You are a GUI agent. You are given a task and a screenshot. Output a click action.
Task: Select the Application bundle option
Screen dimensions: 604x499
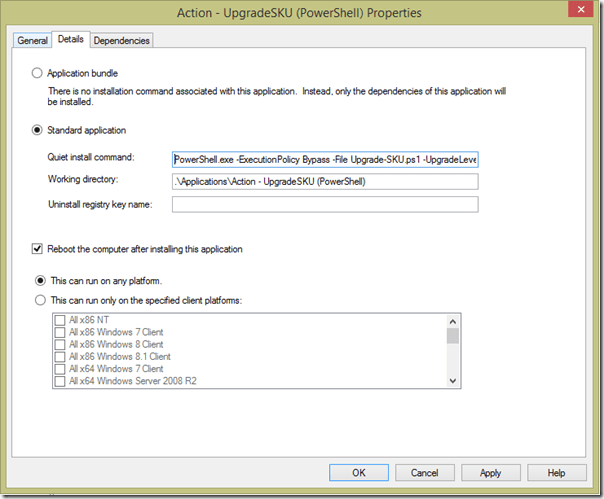(39, 73)
